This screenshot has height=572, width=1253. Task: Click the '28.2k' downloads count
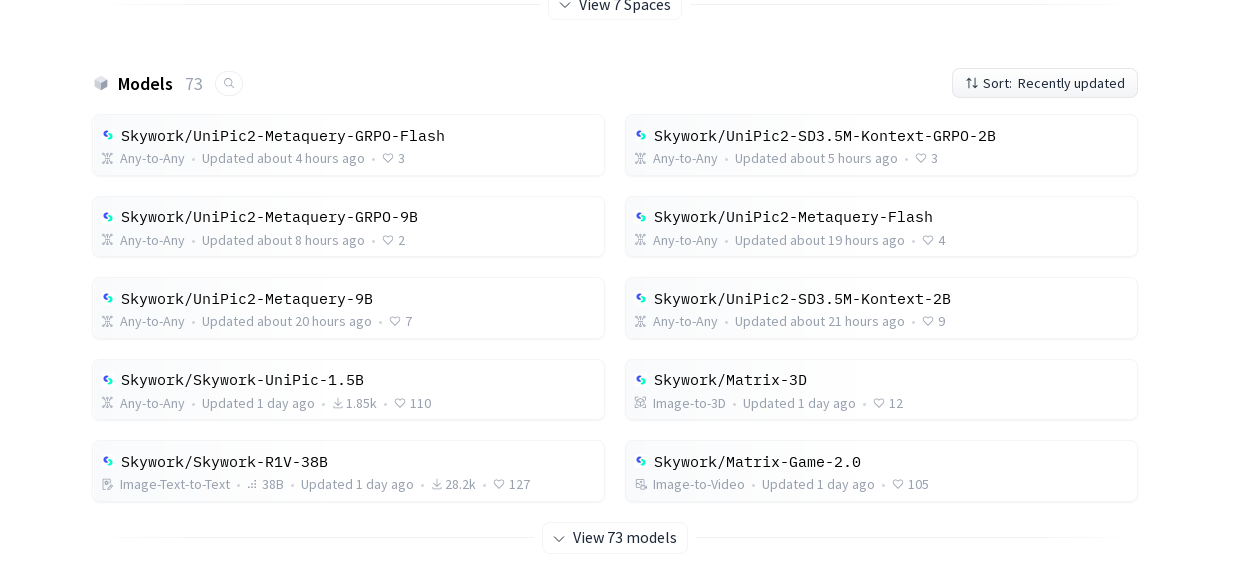coord(460,484)
